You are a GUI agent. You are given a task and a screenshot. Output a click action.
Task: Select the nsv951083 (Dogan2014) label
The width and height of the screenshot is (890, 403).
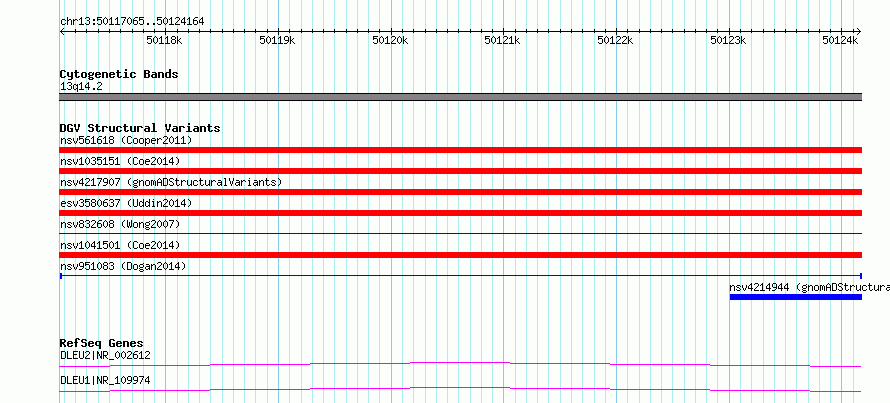(x=123, y=266)
